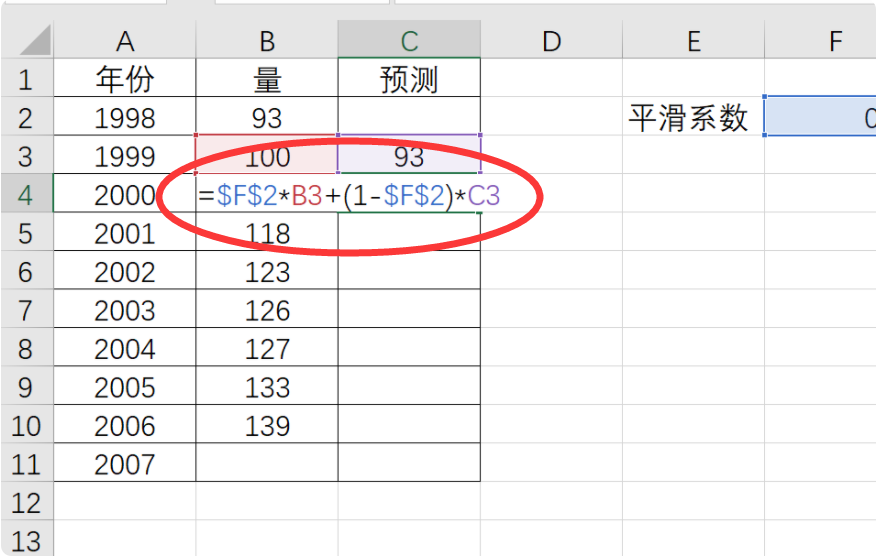This screenshot has height=558, width=878.
Task: Click value 100 in column B
Action: click(267, 155)
